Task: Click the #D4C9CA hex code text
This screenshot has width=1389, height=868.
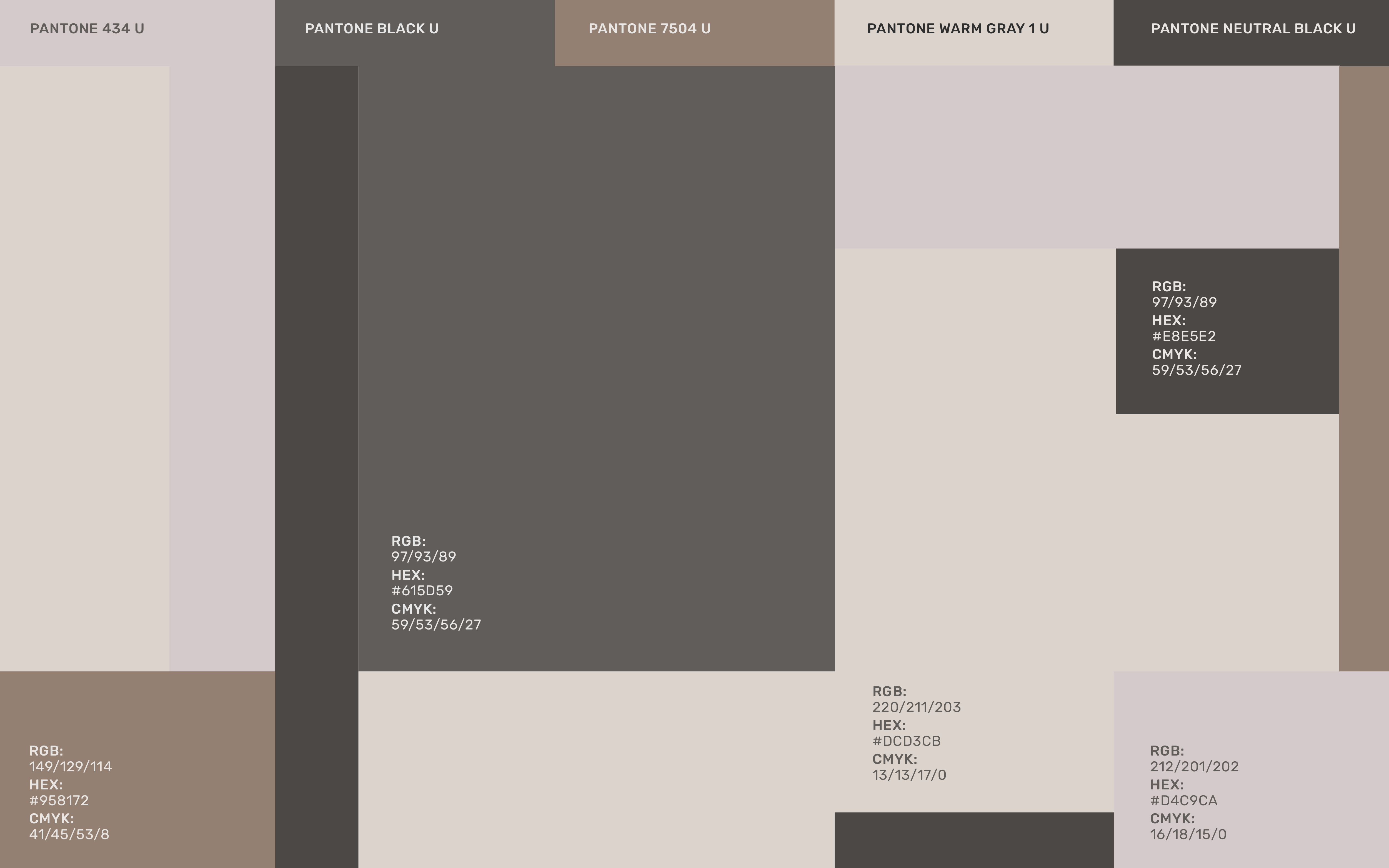Action: pyautogui.click(x=1184, y=800)
